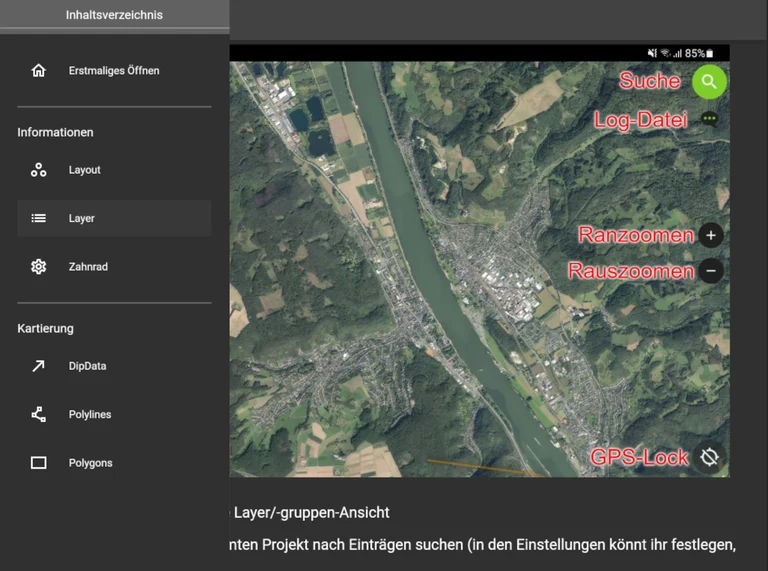Open the Polylines section
The height and width of the screenshot is (571, 768).
(x=90, y=414)
